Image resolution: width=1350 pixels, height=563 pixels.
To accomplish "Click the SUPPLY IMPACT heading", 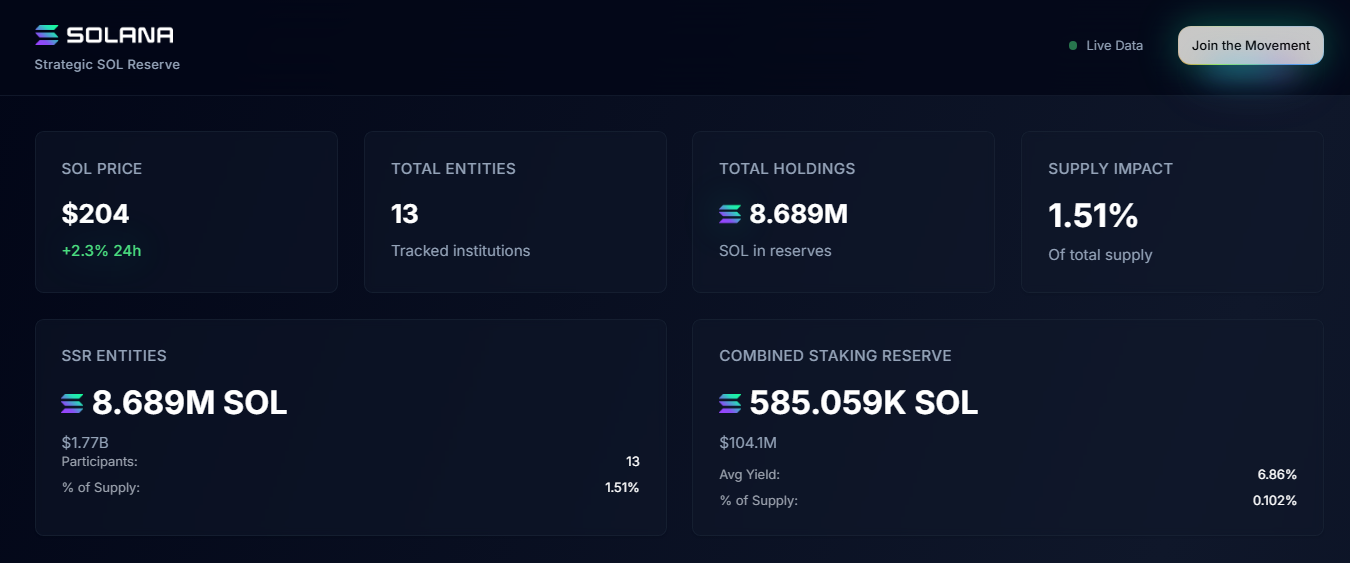I will [1110, 168].
